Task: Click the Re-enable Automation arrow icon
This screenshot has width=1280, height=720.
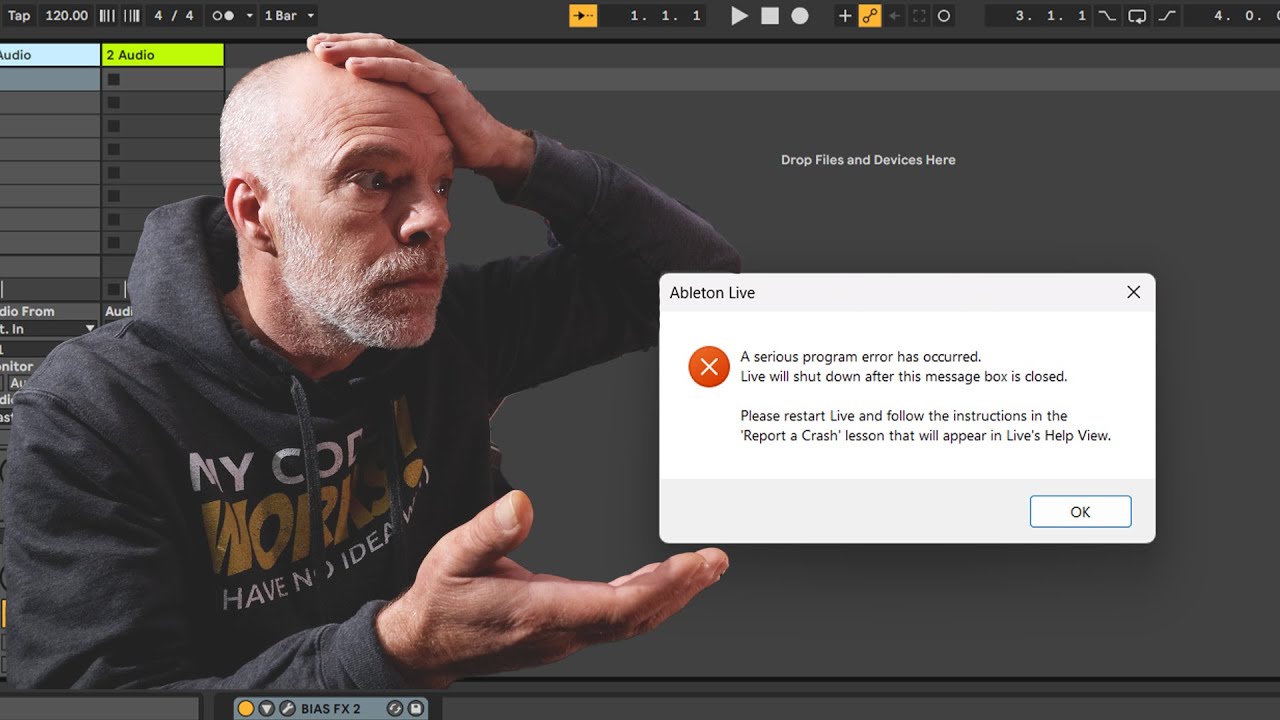Action: tap(895, 16)
